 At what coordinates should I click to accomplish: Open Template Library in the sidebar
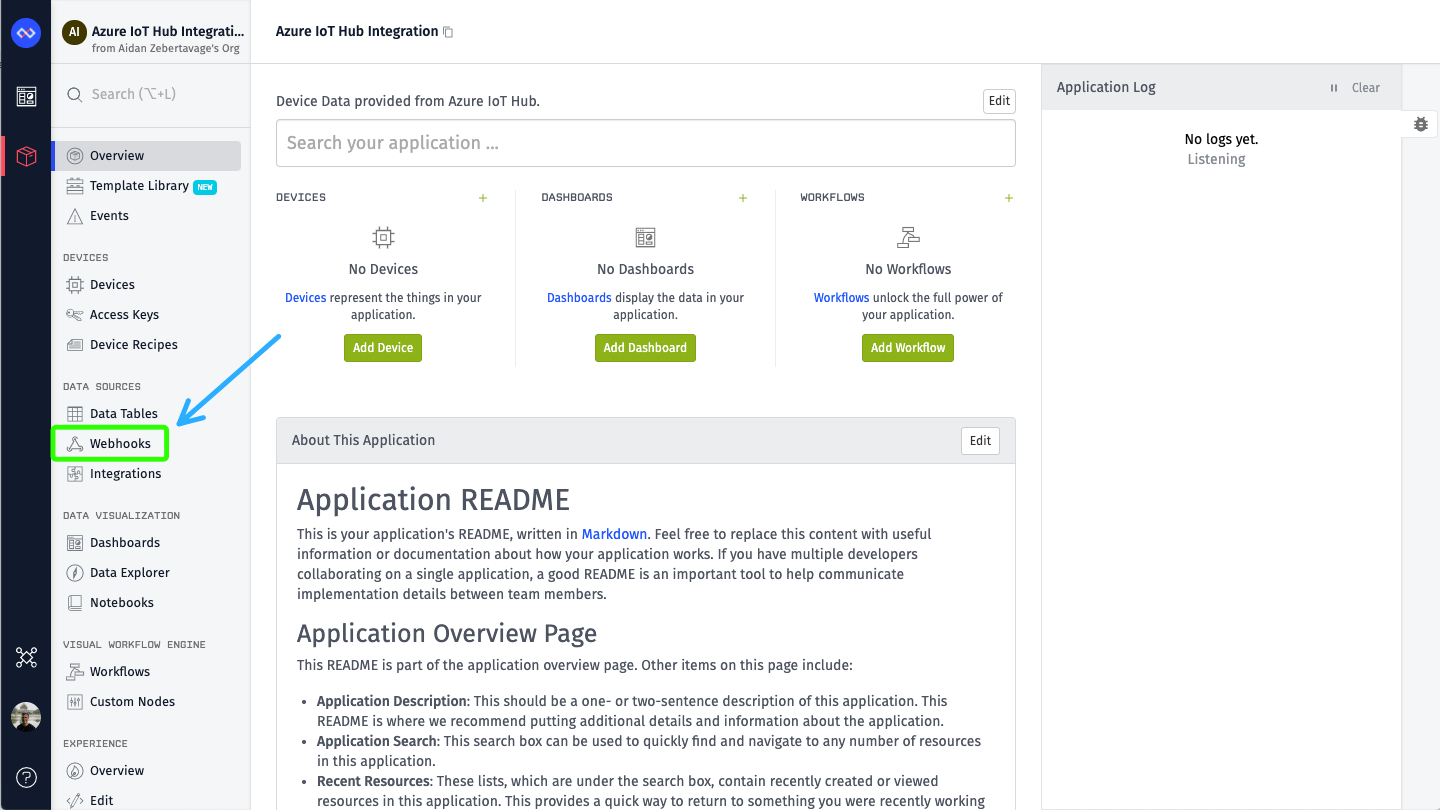[139, 186]
